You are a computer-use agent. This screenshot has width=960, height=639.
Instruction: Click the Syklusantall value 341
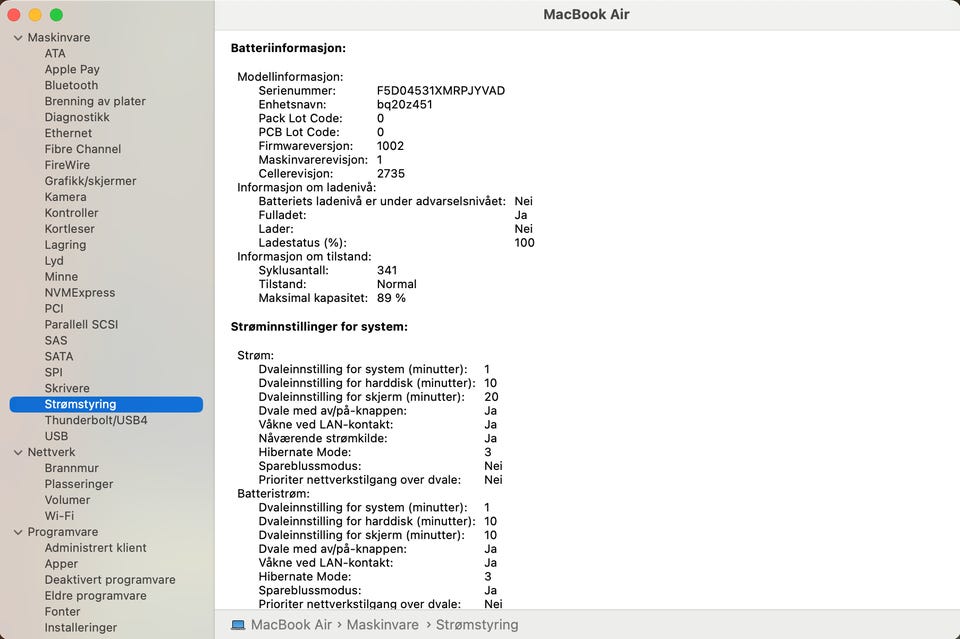pyautogui.click(x=387, y=270)
